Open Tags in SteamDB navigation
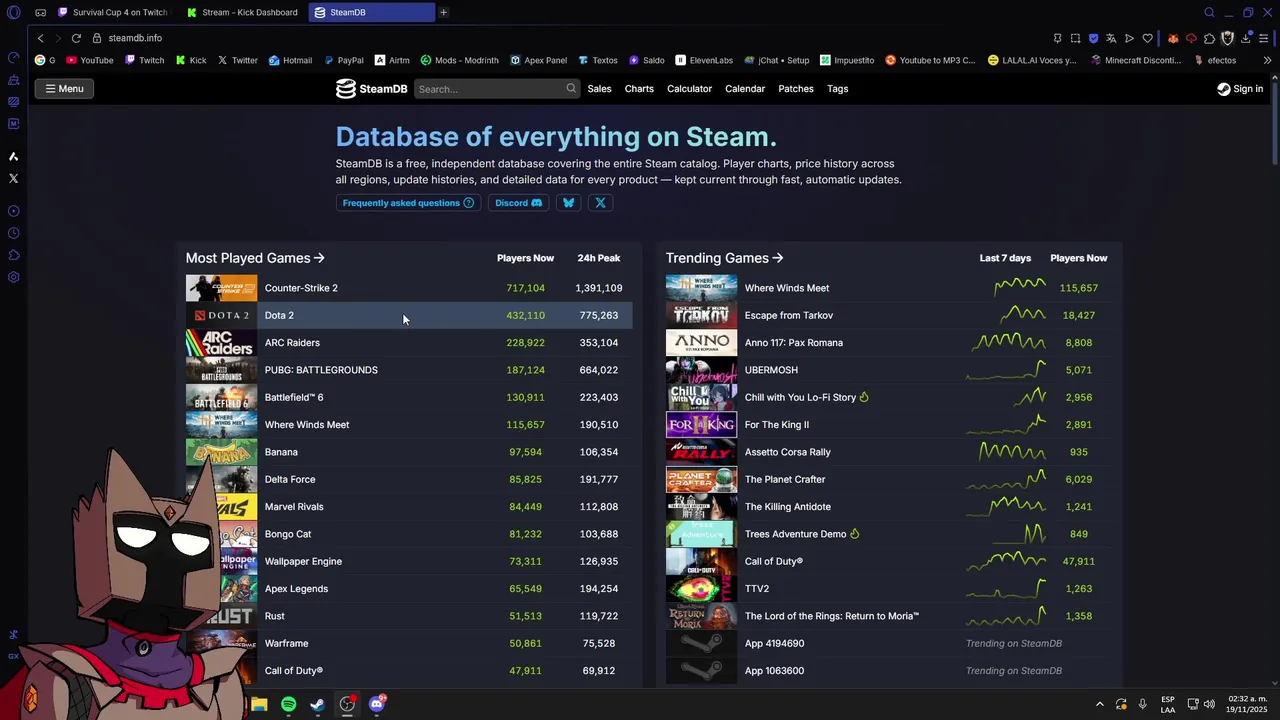This screenshot has width=1280, height=720. coord(838,89)
